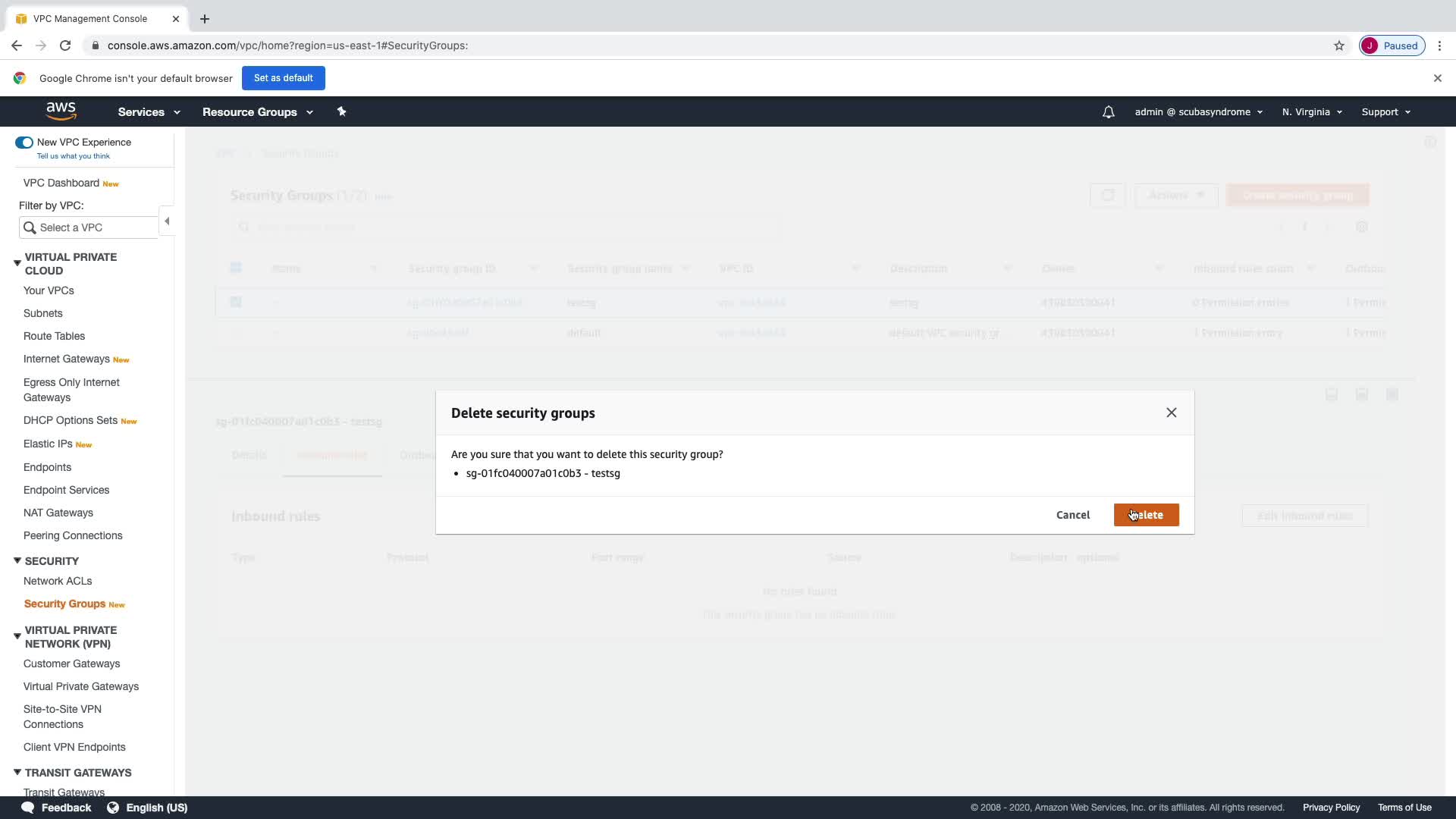This screenshot has height=819, width=1456.
Task: Collapse the SECURITY sidebar section
Action: tap(17, 560)
